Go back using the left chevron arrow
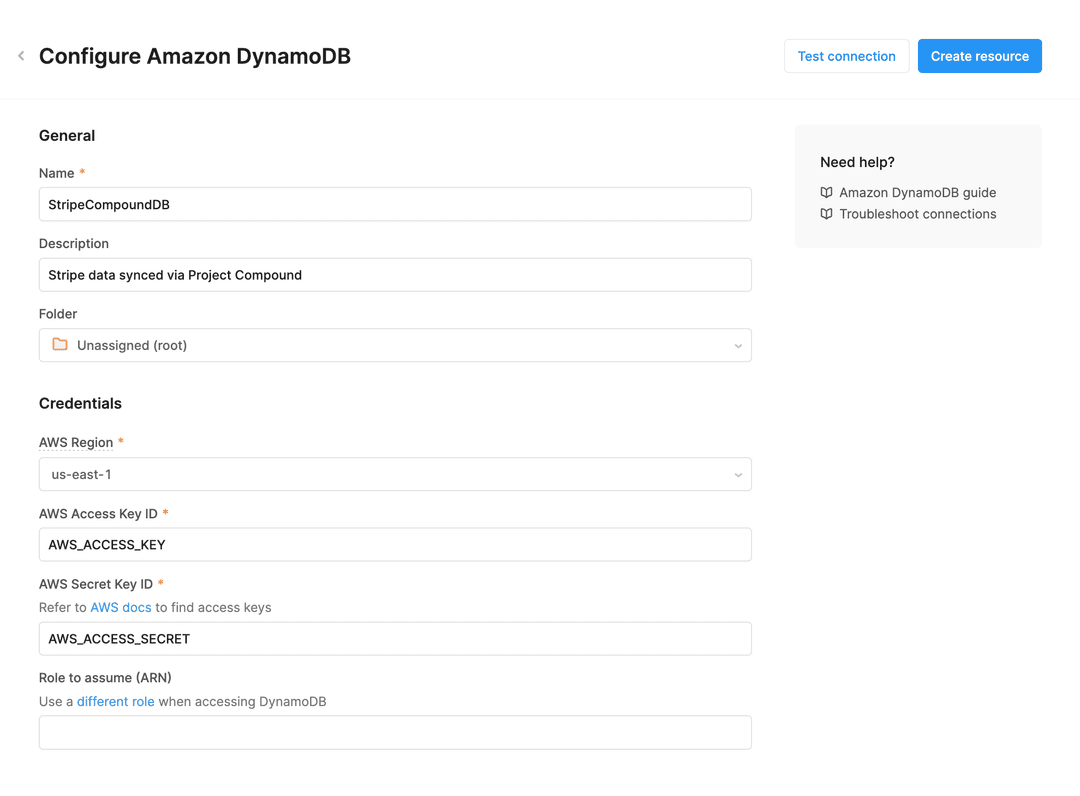Screen dimensions: 1080x796 click(21, 56)
